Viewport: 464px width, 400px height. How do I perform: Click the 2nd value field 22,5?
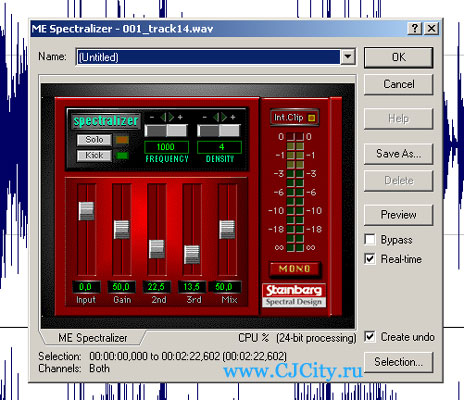pos(156,287)
